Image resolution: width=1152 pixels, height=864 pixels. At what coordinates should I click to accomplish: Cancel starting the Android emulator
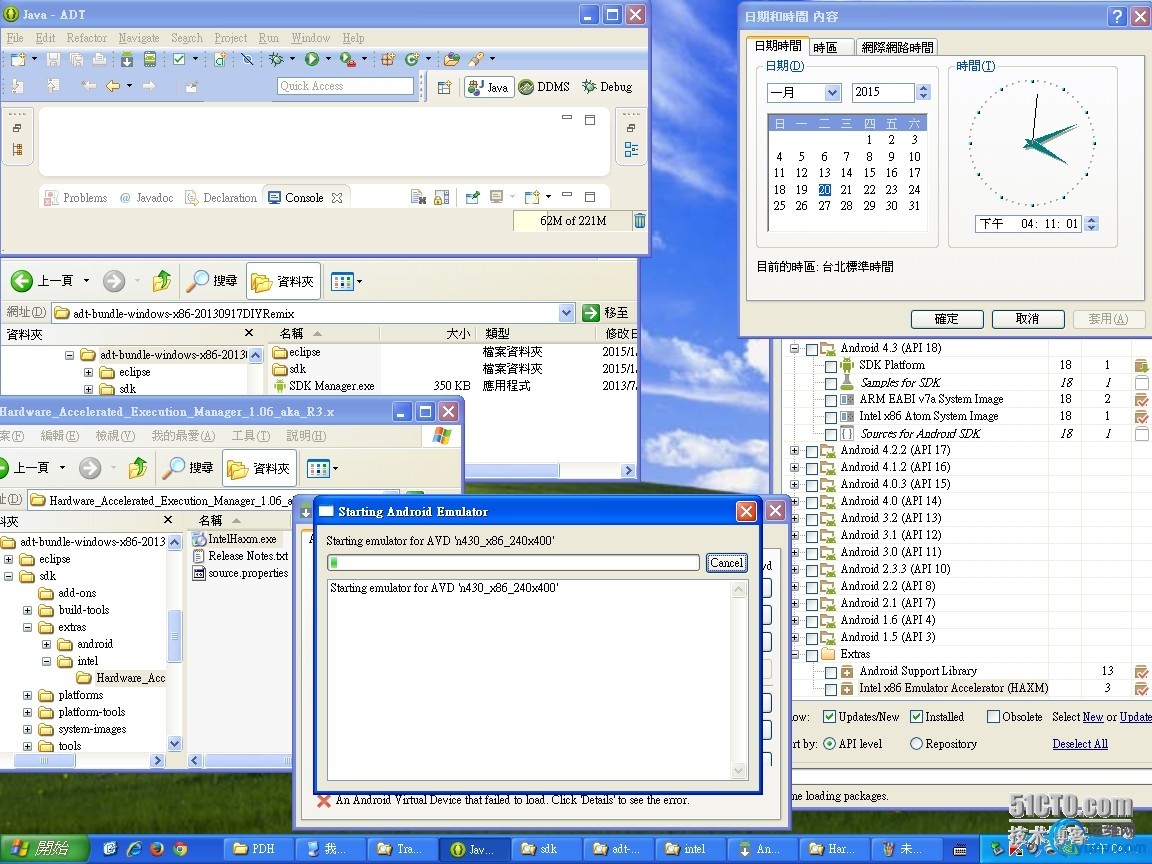click(727, 563)
